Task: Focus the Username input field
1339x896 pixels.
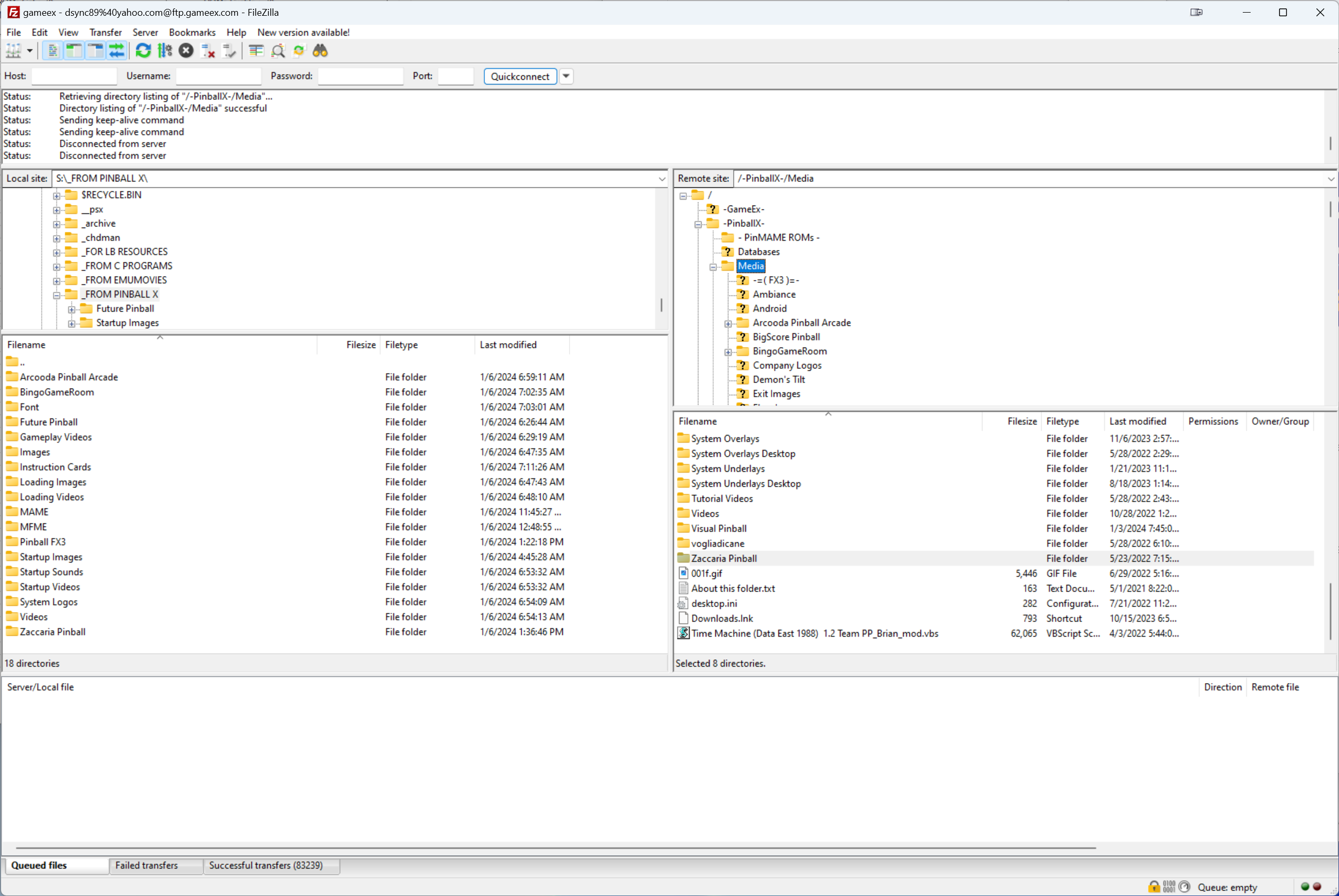Action: pos(218,76)
